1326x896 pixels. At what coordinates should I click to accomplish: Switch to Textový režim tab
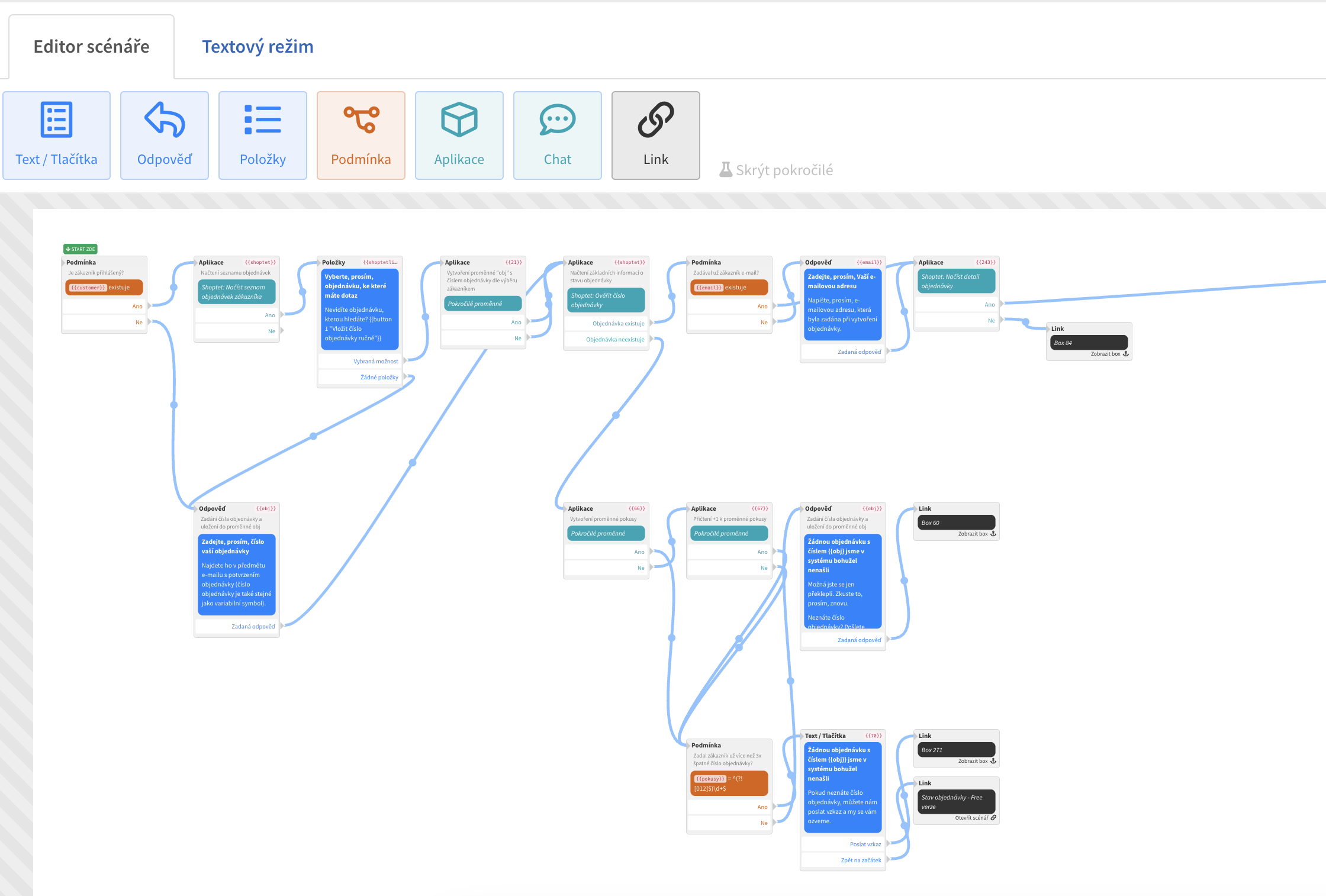[x=258, y=47]
